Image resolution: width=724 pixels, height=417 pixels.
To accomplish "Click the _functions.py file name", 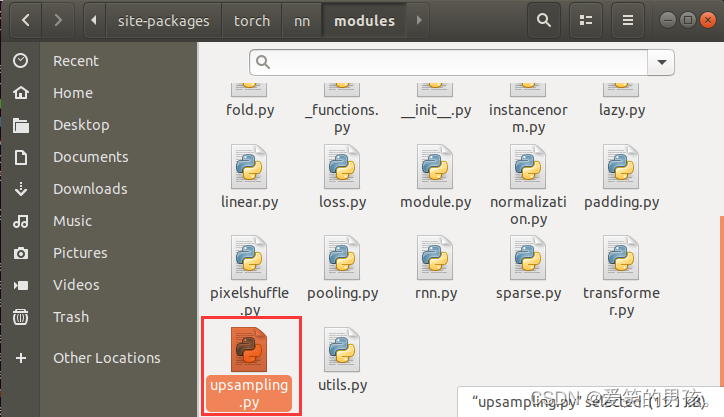I will pyautogui.click(x=342, y=118).
